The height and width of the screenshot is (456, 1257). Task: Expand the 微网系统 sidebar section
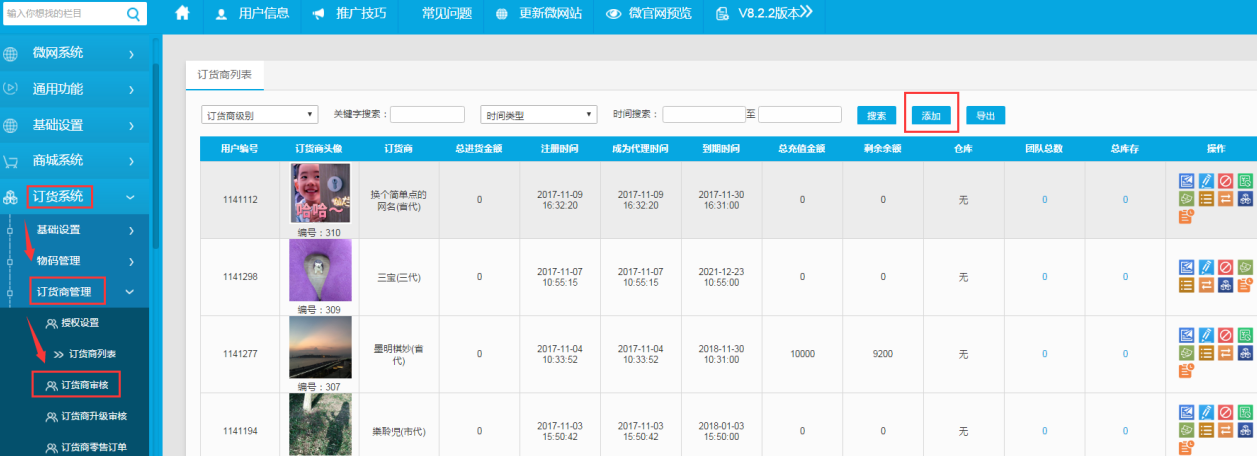coord(75,53)
